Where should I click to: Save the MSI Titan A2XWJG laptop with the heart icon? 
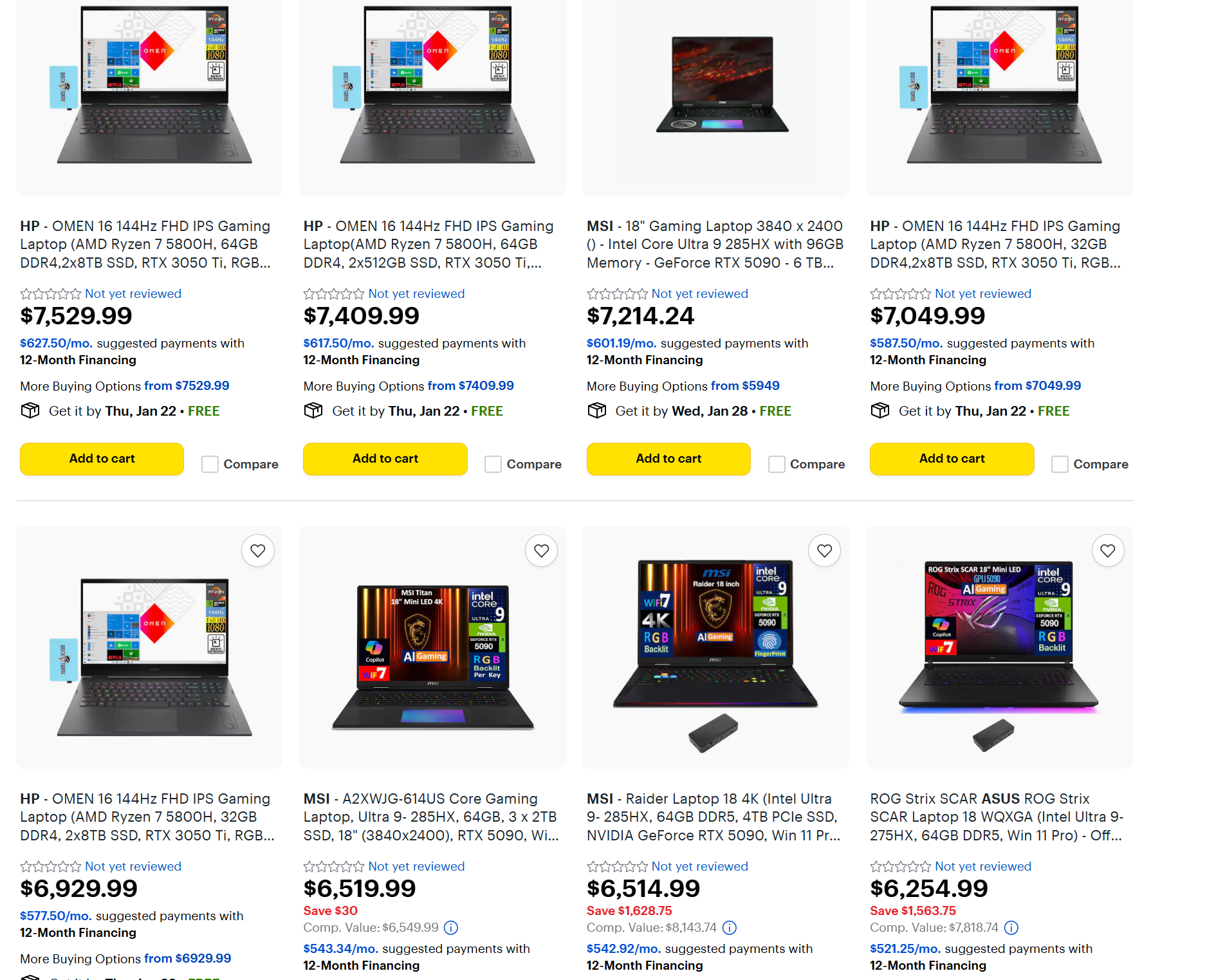[x=541, y=551]
